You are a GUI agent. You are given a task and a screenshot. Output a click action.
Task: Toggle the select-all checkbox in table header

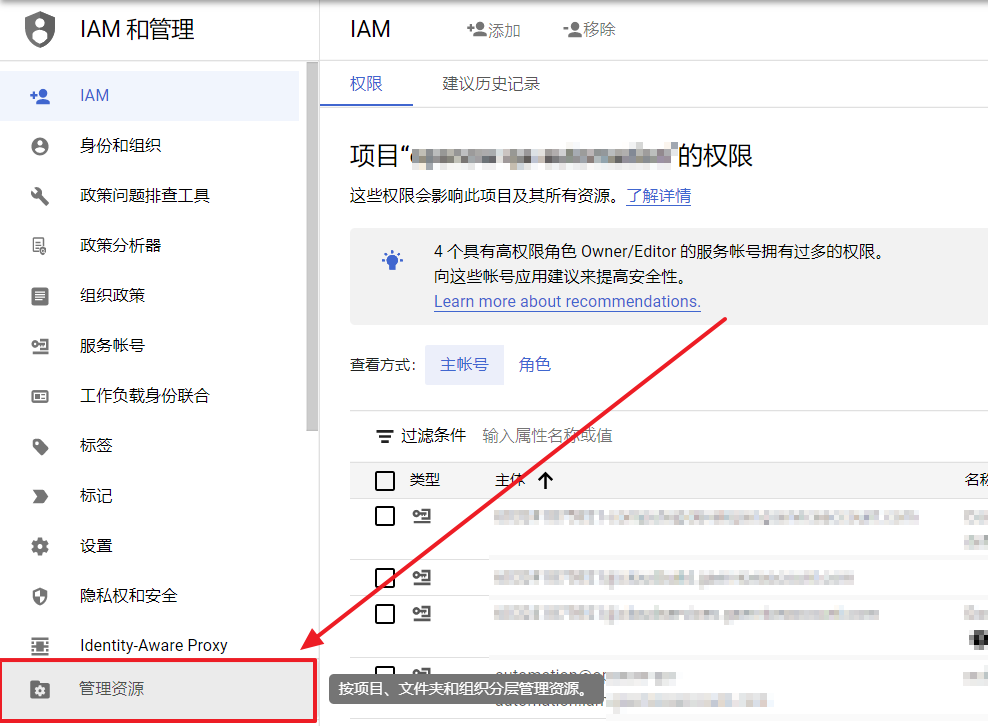coord(385,481)
